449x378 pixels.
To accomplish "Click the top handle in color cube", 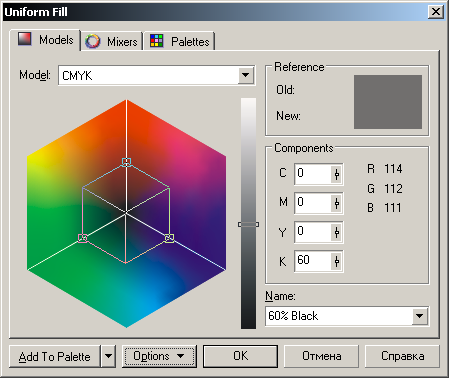I will [x=126, y=162].
